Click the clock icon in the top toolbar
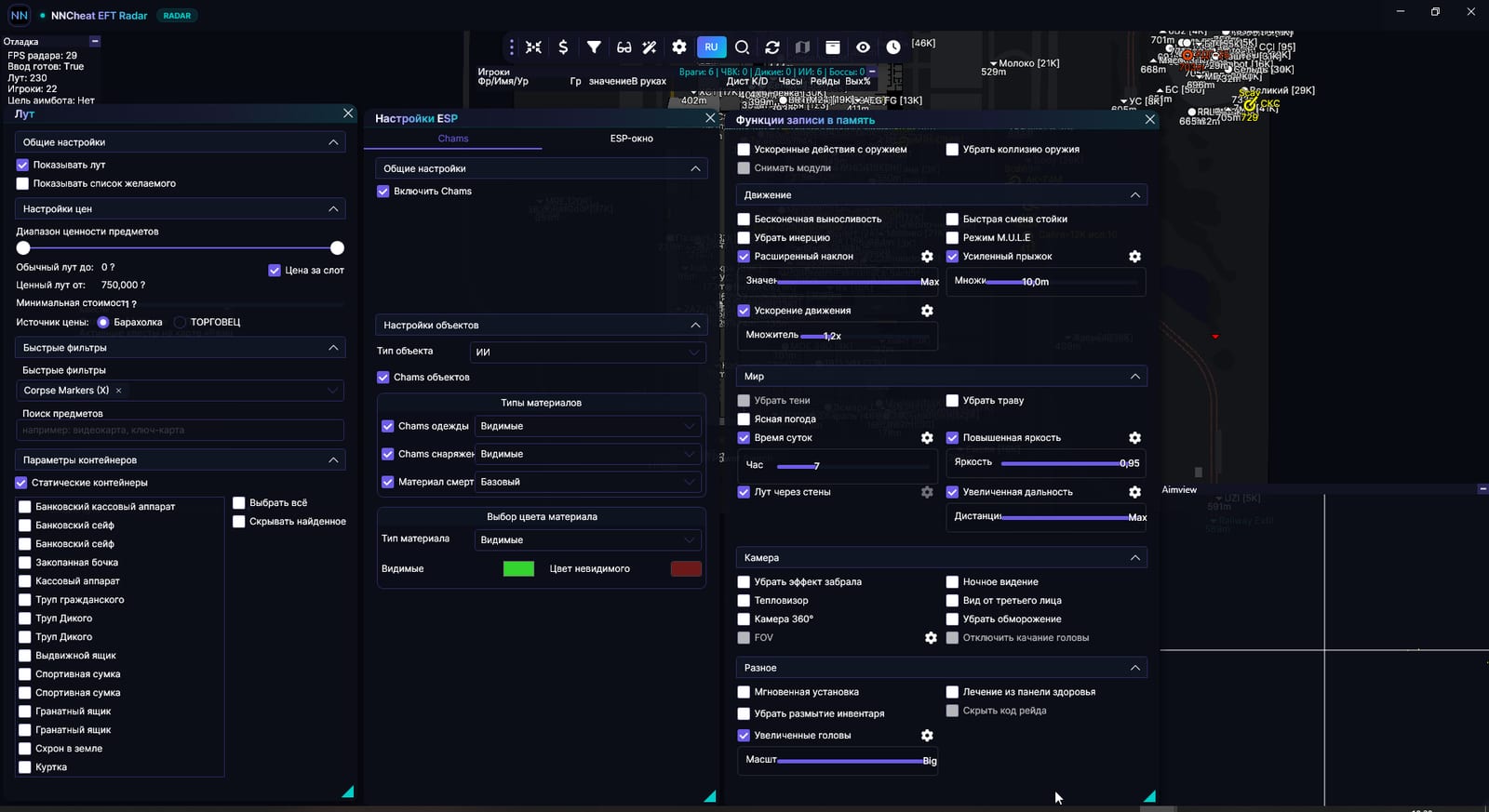This screenshot has width=1489, height=812. [x=893, y=47]
